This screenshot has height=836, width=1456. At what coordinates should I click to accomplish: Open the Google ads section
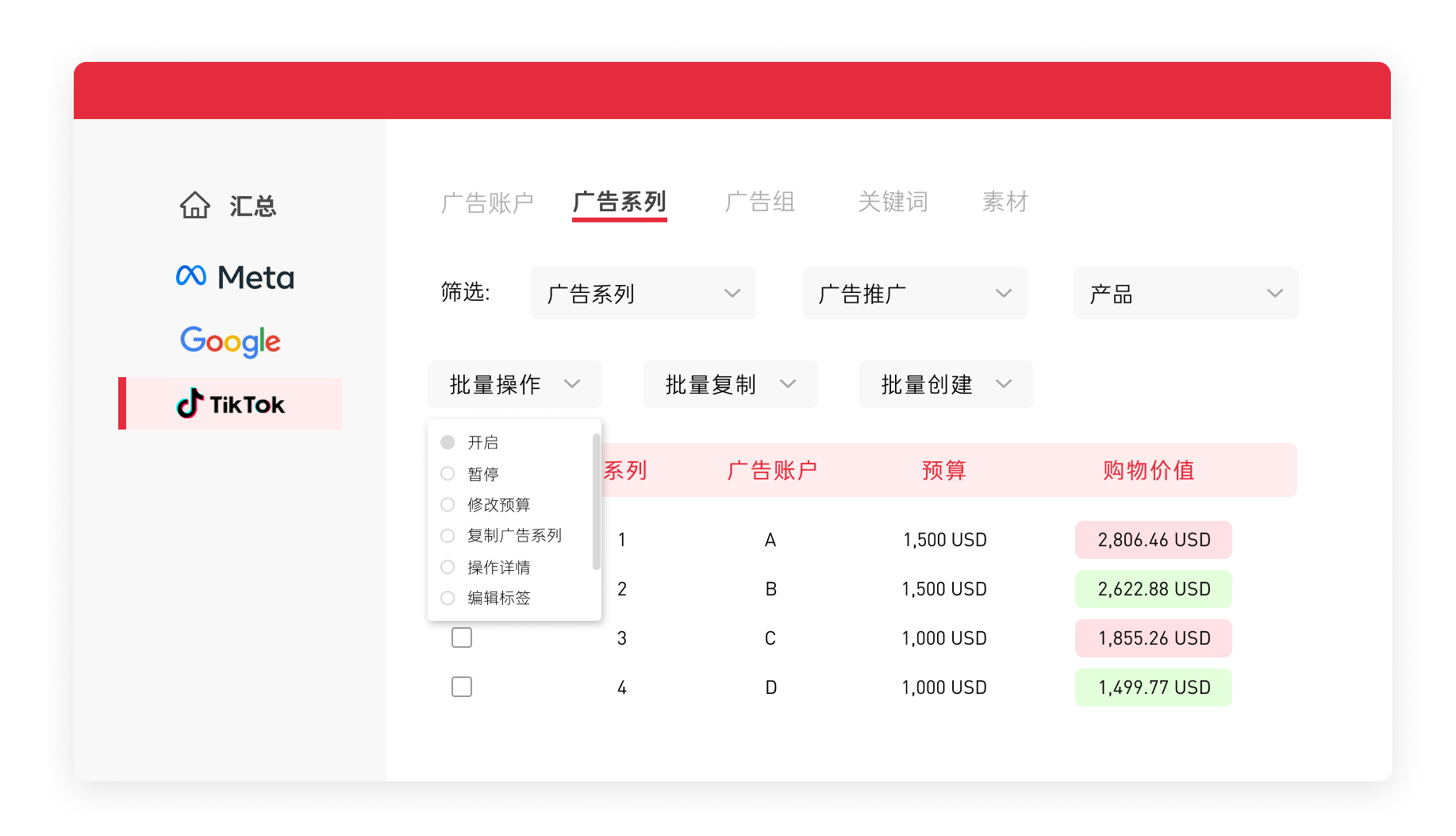coord(229,342)
